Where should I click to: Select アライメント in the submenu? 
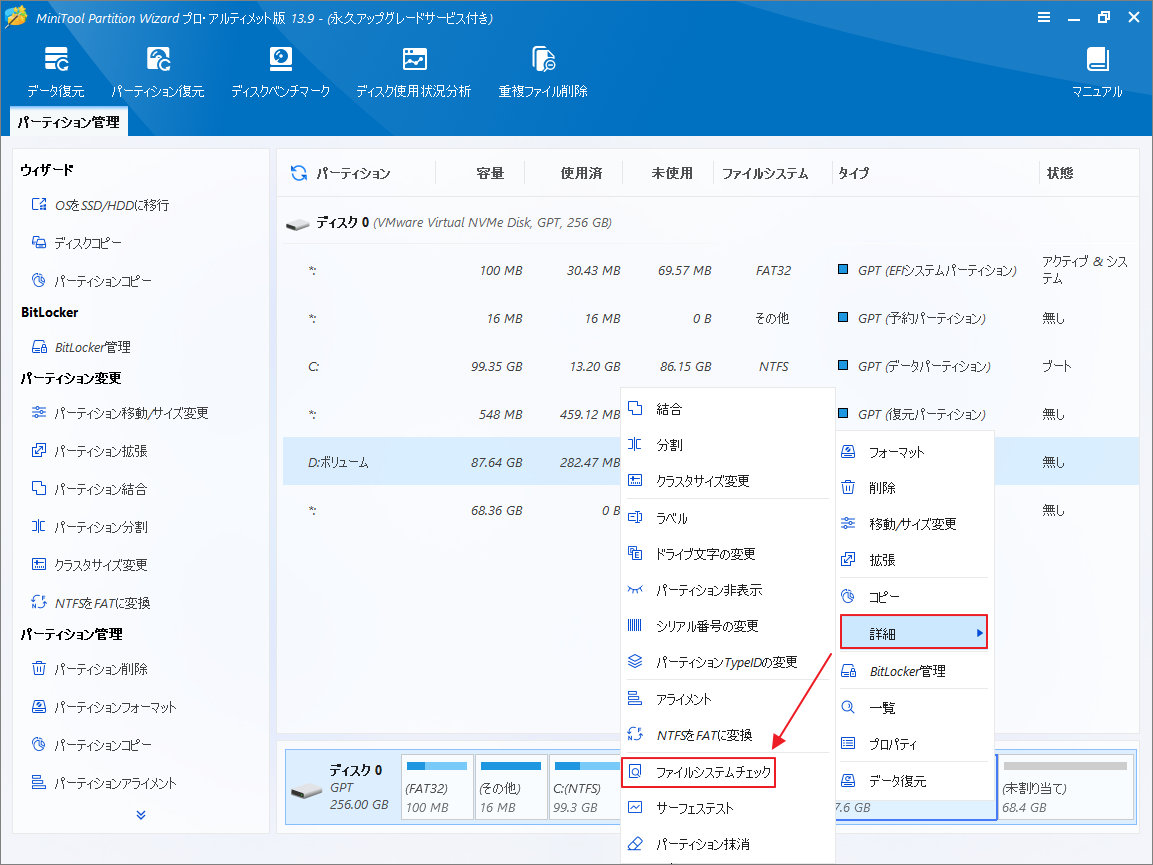click(x=728, y=699)
